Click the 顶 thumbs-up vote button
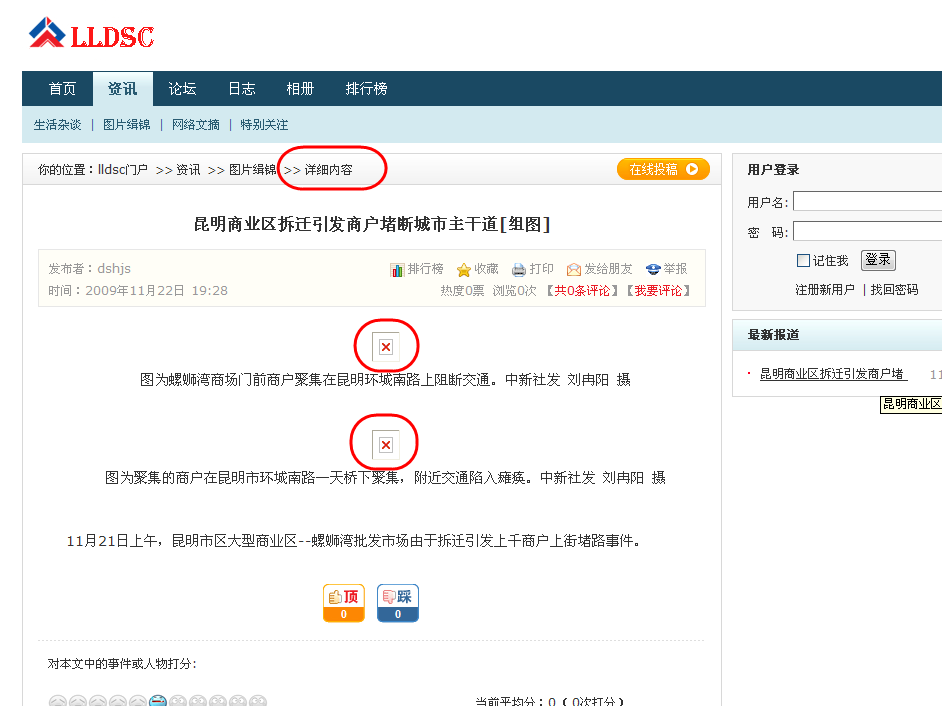 coord(344,603)
